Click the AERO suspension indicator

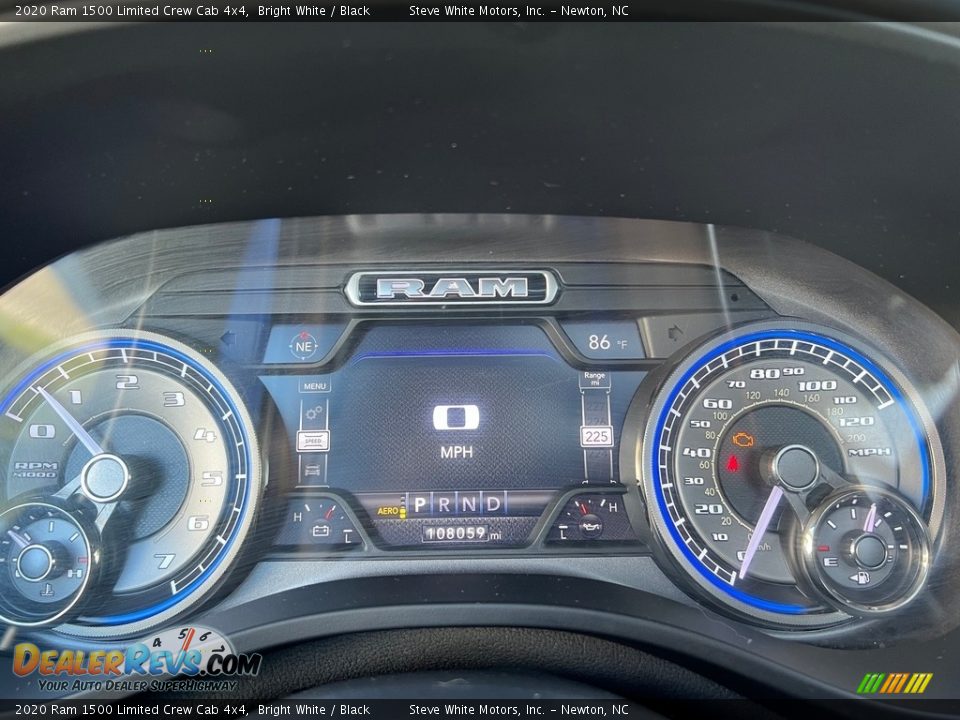pyautogui.click(x=391, y=511)
